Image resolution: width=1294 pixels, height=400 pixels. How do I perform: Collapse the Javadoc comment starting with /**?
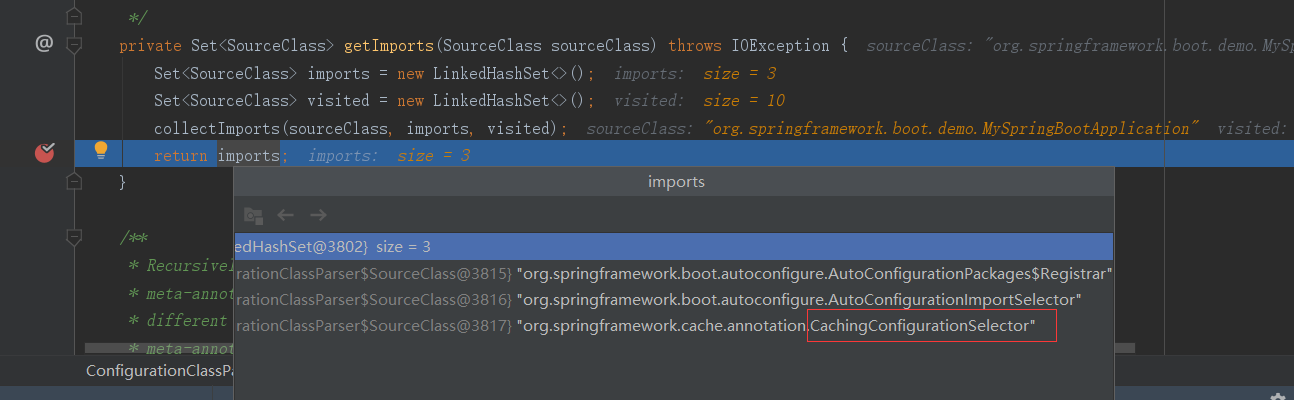tap(73, 238)
